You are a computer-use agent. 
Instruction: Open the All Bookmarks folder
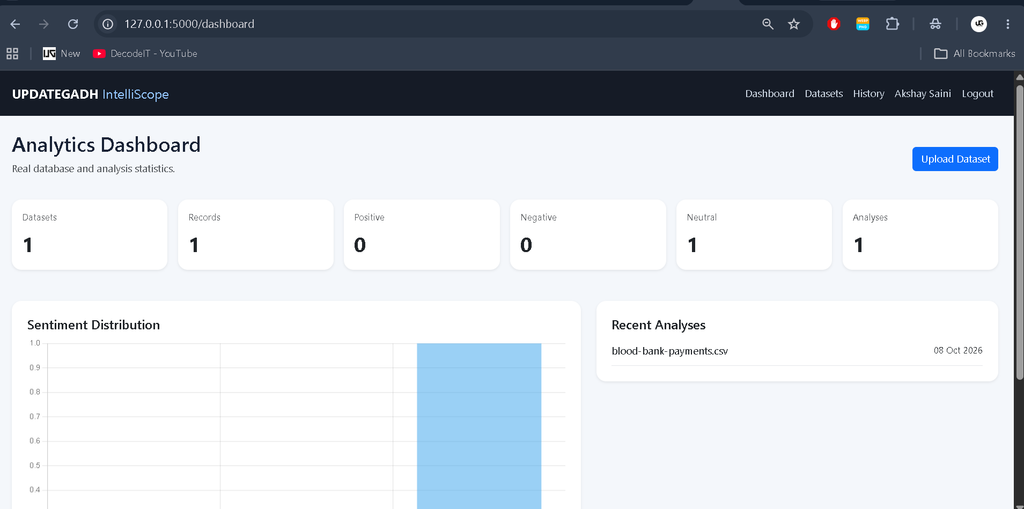[974, 54]
